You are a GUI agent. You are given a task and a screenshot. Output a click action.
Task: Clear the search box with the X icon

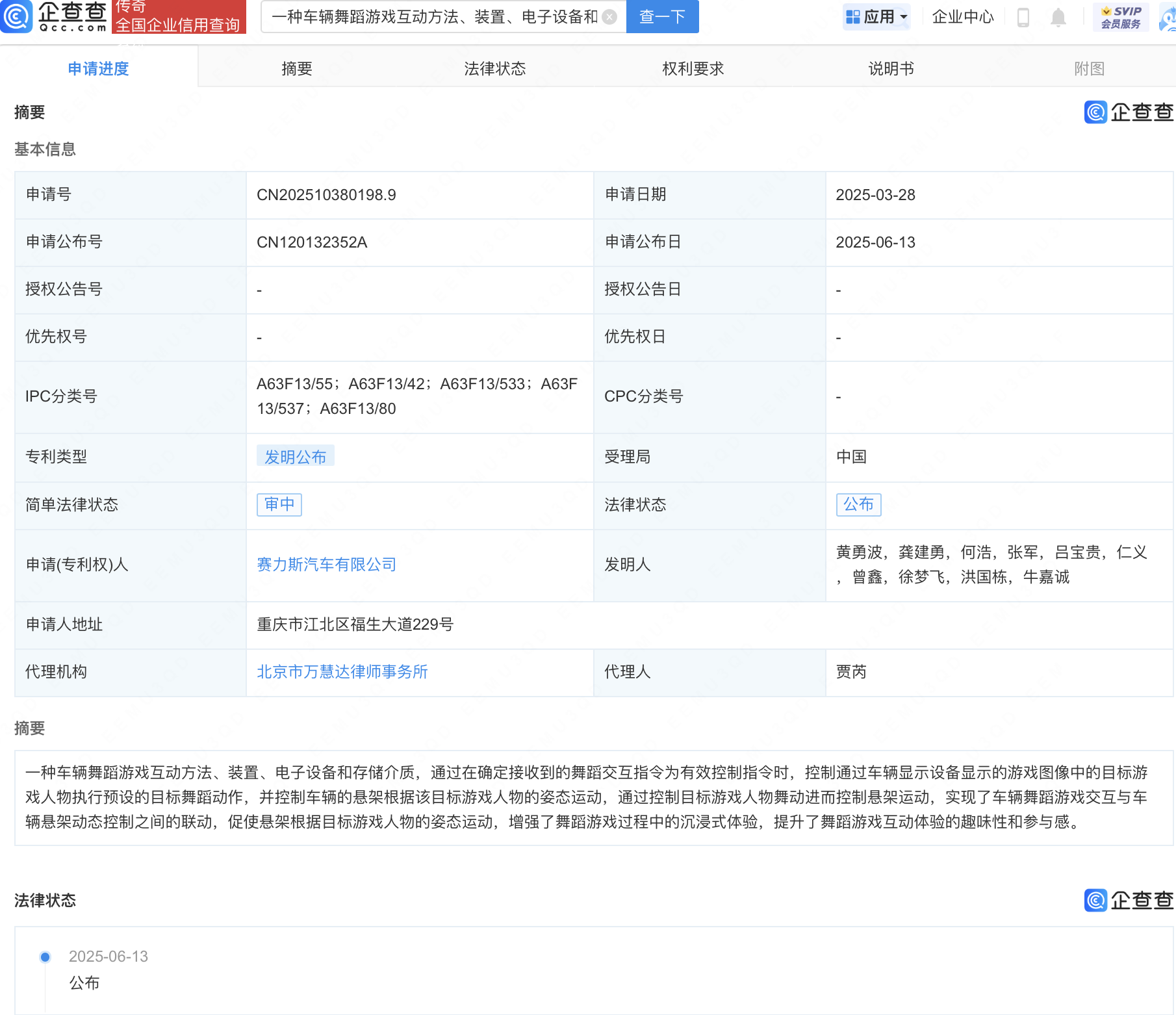point(609,17)
